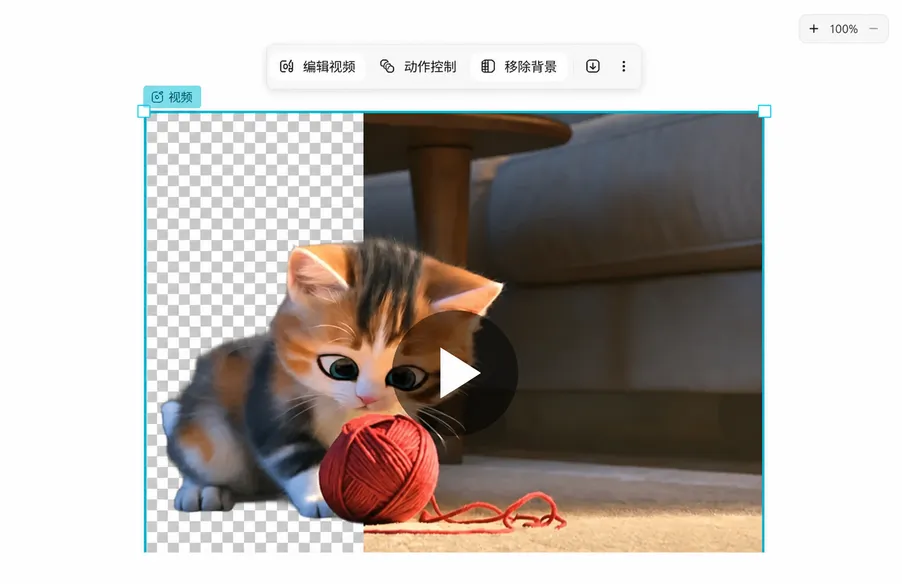Click the download icon in toolbar
The width and height of the screenshot is (902, 584).
[x=593, y=66]
